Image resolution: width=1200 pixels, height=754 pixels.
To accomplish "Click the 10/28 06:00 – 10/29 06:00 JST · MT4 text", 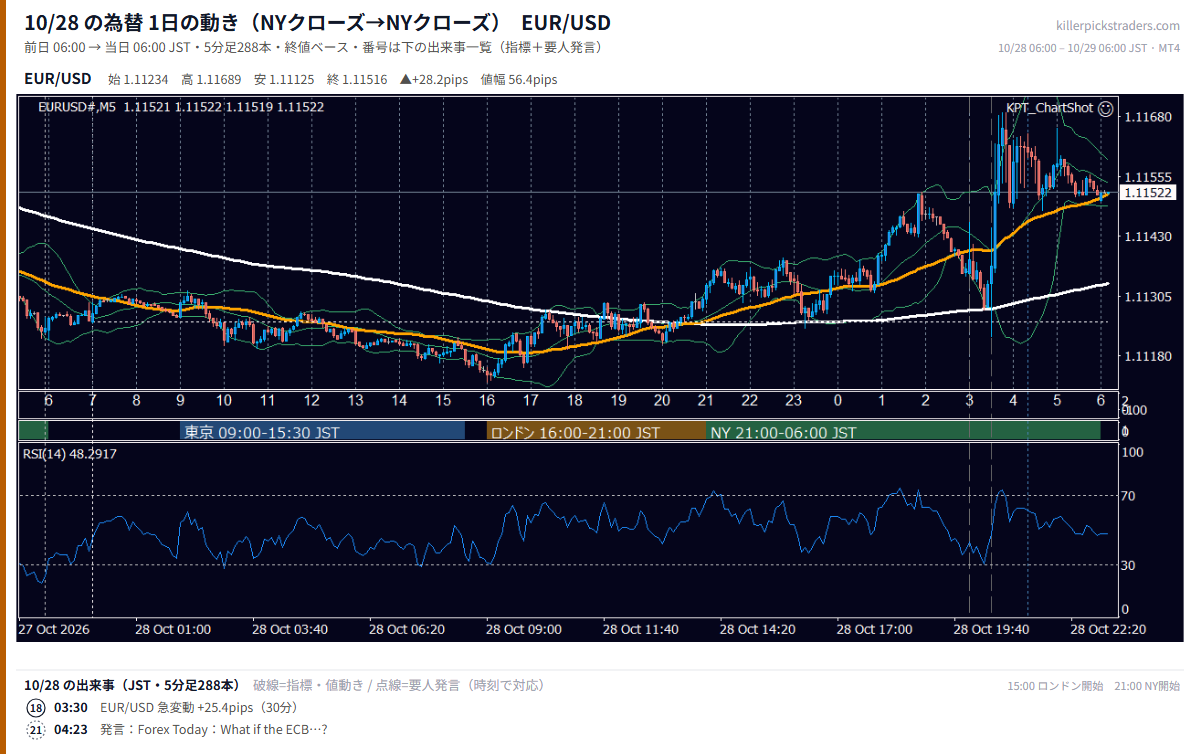I will click(x=1089, y=48).
